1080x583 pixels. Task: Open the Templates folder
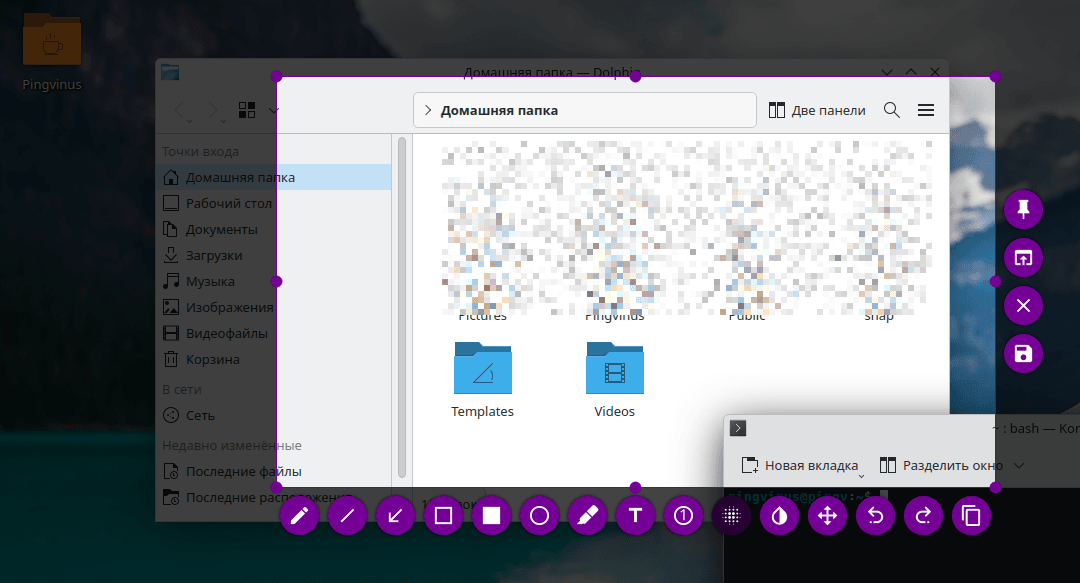(x=482, y=378)
